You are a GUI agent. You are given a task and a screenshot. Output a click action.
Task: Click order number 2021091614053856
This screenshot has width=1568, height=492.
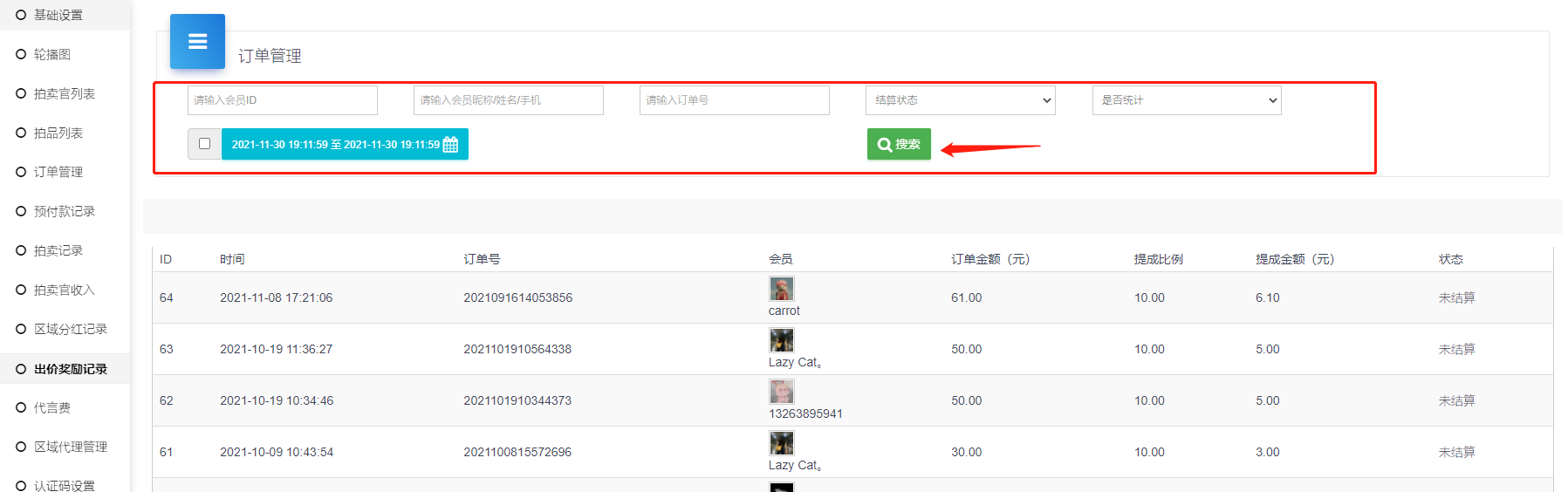tap(518, 297)
